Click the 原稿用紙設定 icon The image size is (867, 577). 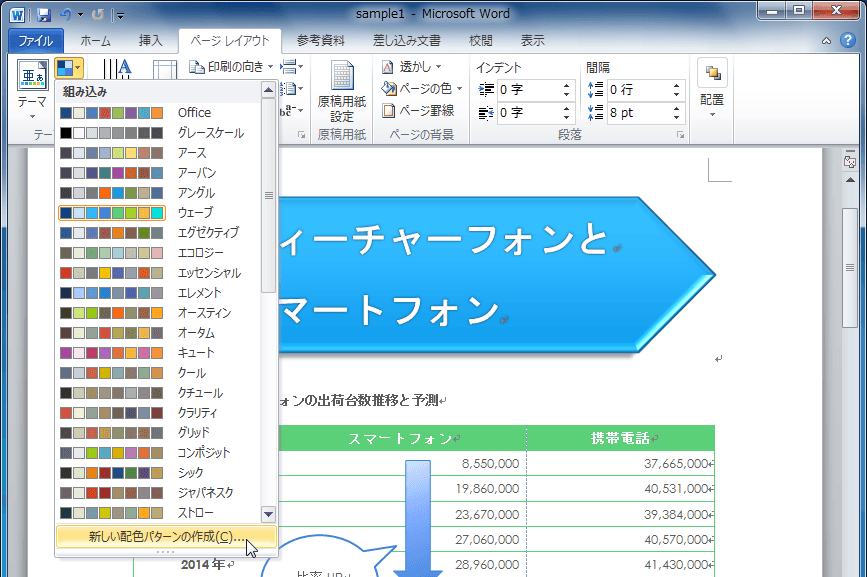click(x=342, y=91)
